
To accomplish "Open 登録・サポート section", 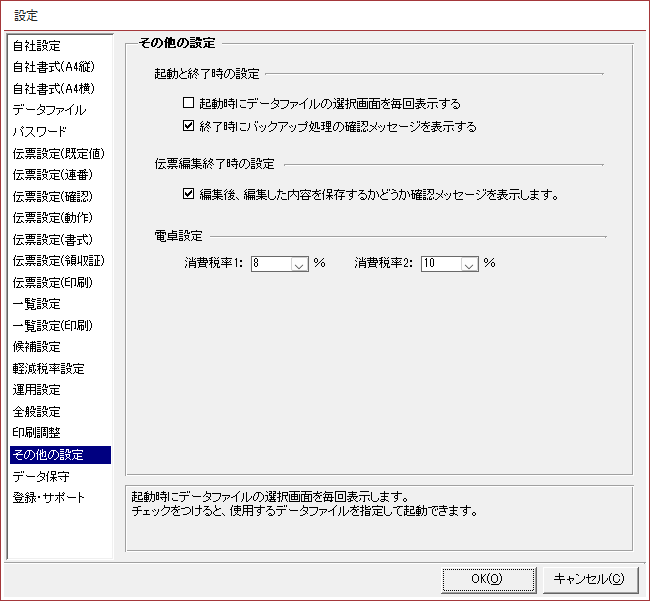I will tap(48, 498).
